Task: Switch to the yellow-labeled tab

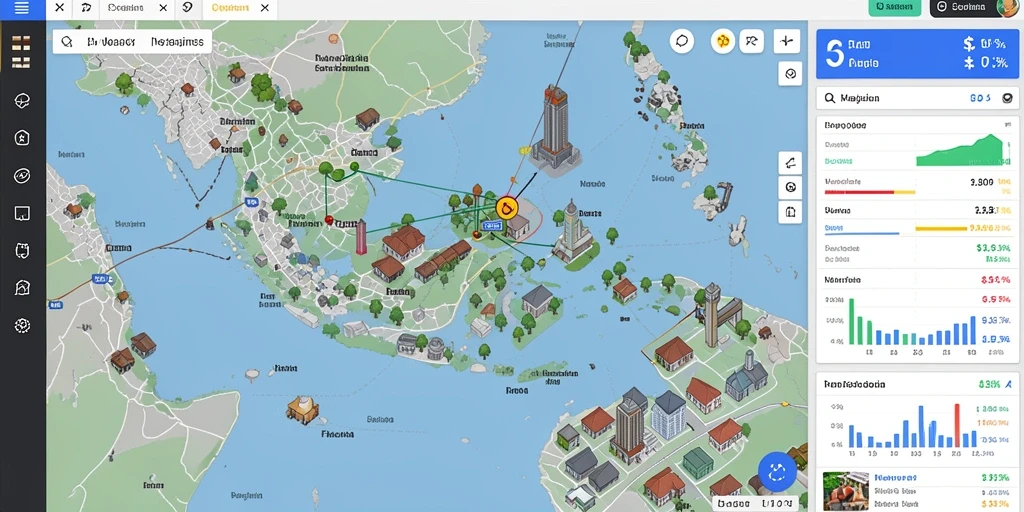Action: [231, 8]
